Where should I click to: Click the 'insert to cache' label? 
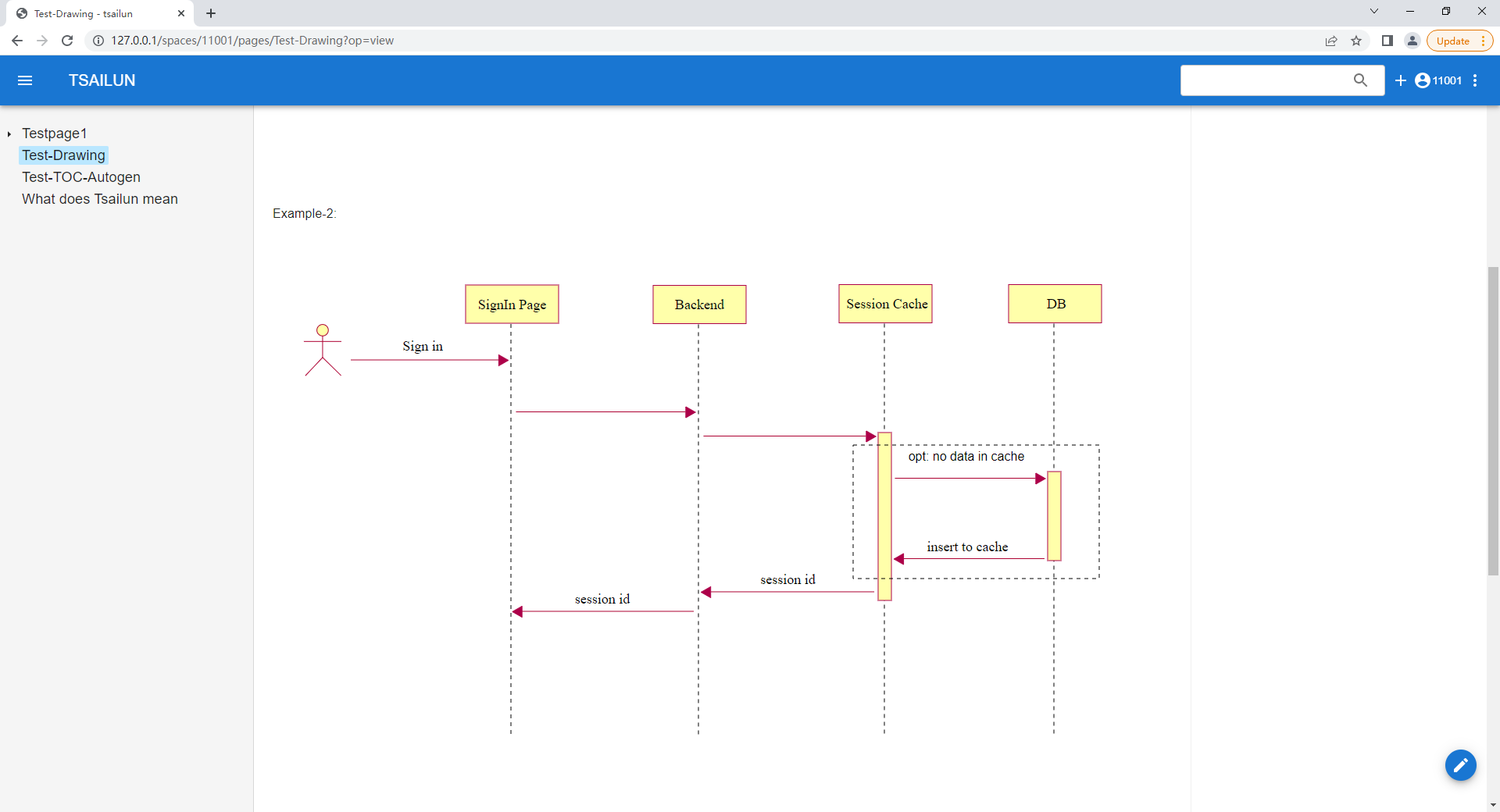967,547
